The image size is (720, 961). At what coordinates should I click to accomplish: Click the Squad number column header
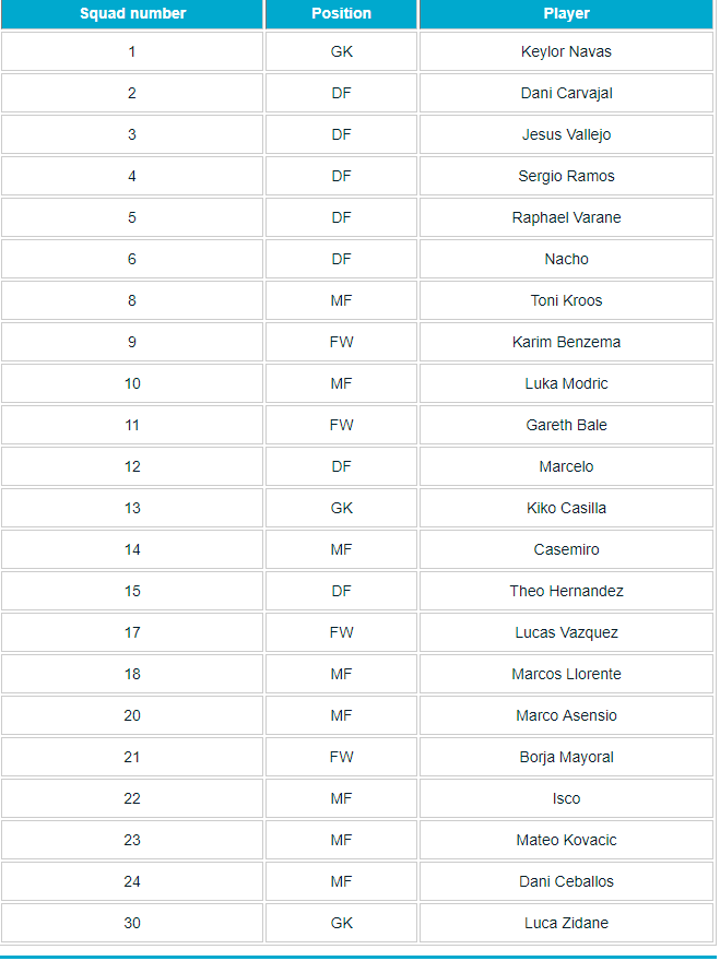pyautogui.click(x=132, y=14)
